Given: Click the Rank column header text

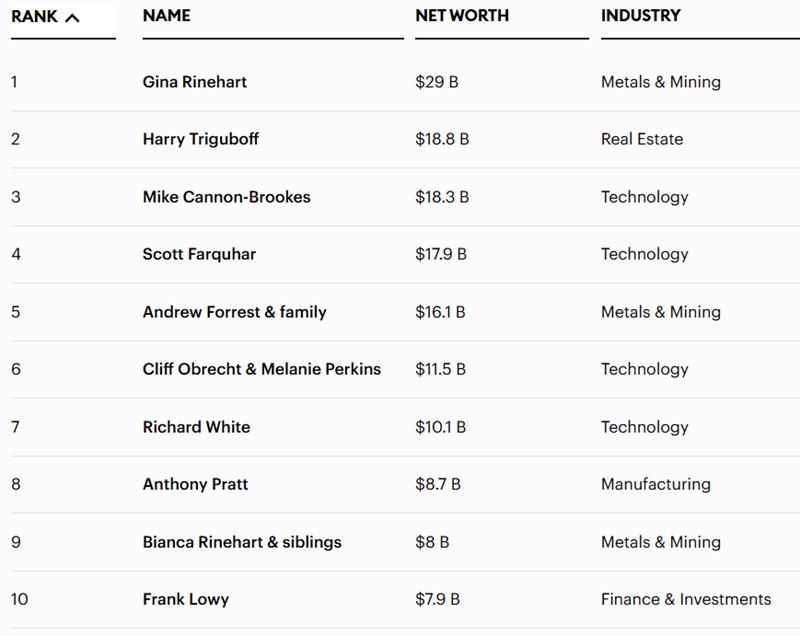Looking at the screenshot, I should 34,16.
